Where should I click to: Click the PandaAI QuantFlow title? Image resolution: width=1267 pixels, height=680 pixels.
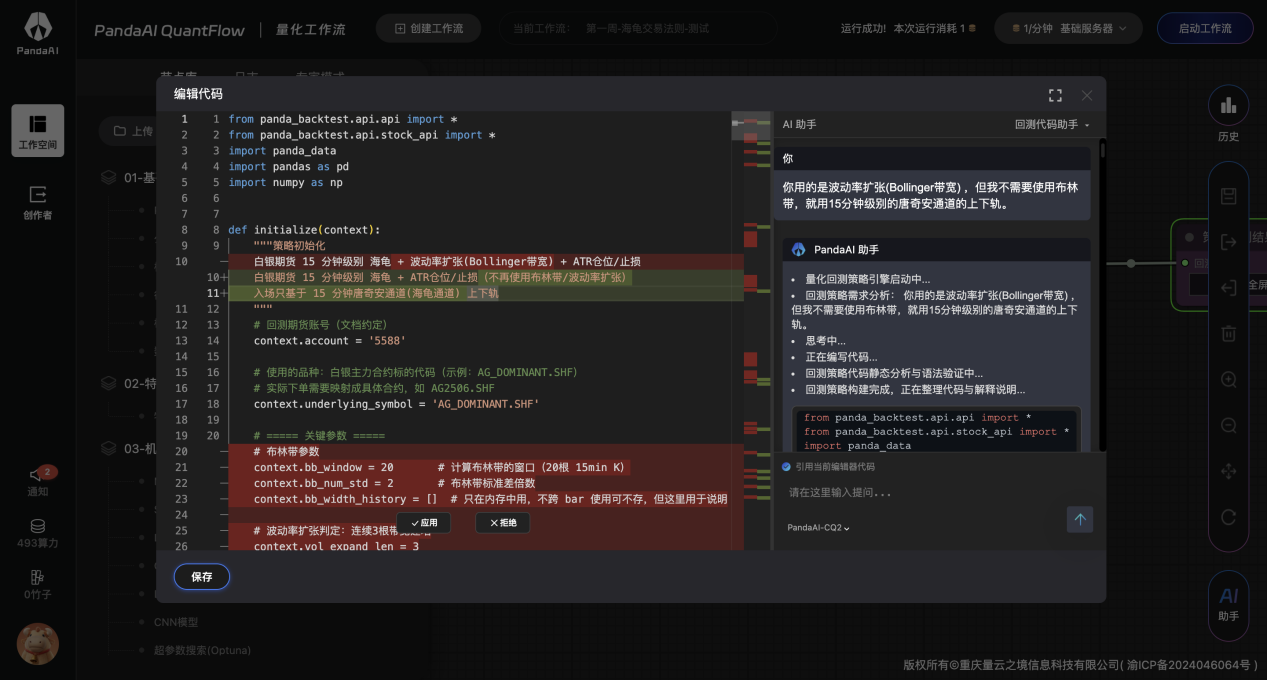click(169, 30)
